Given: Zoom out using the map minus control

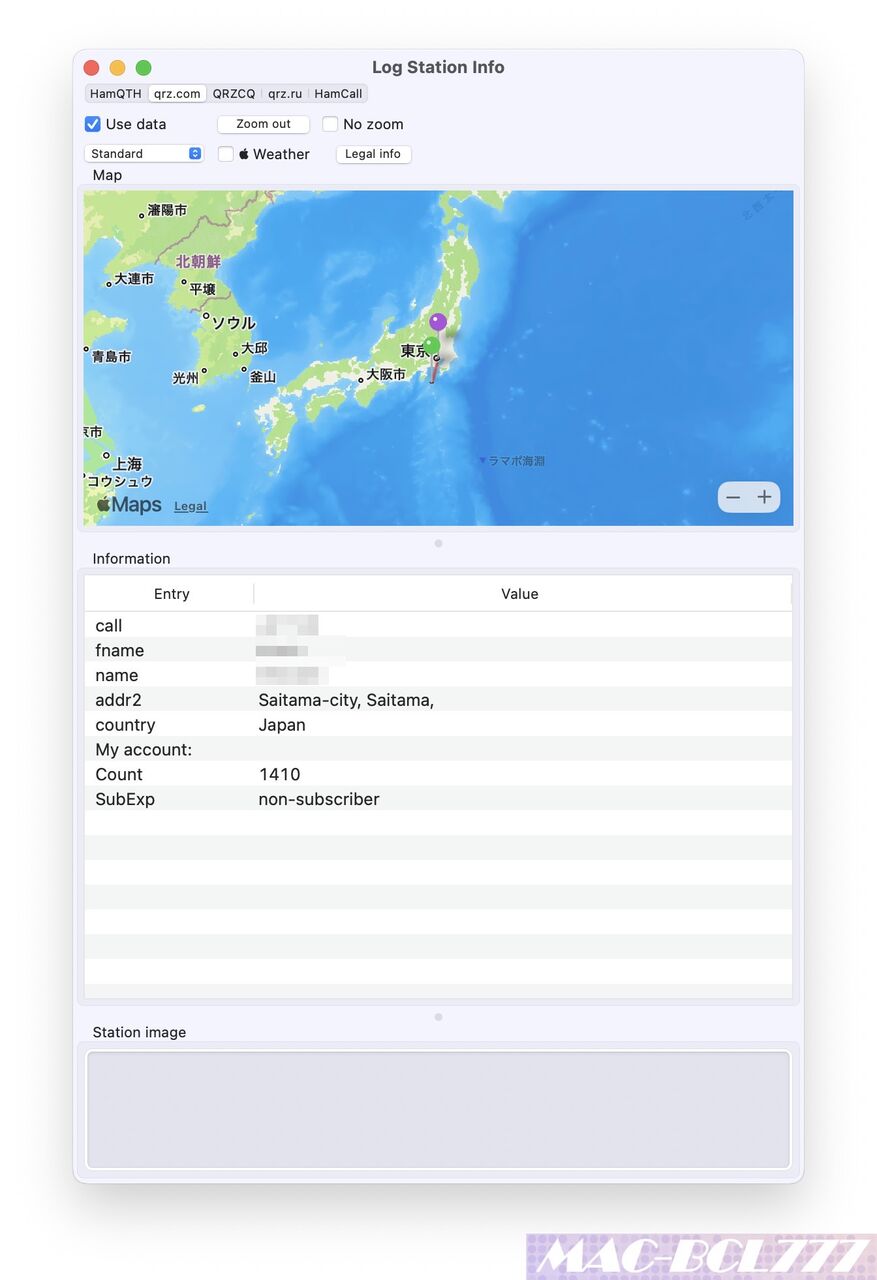Looking at the screenshot, I should point(733,497).
